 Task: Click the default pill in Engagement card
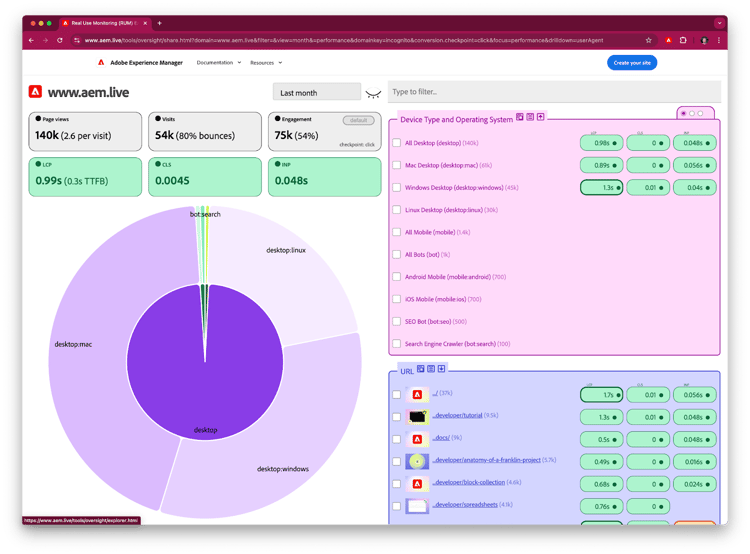[358, 121]
